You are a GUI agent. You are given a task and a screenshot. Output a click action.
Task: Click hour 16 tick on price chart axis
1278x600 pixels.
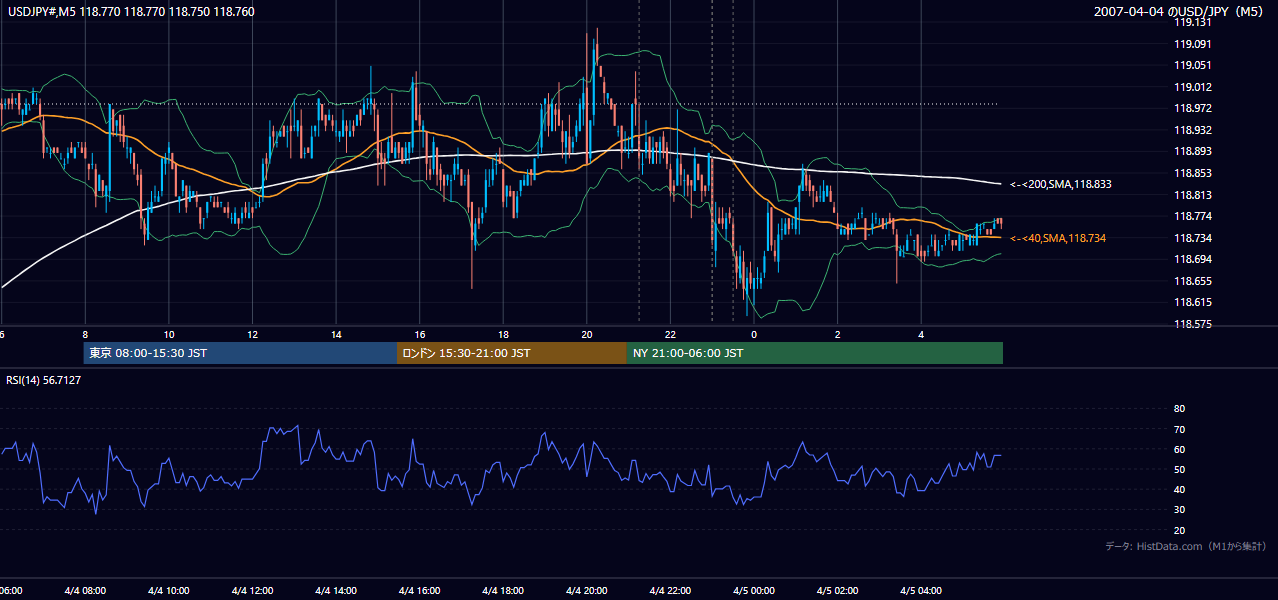(420, 335)
